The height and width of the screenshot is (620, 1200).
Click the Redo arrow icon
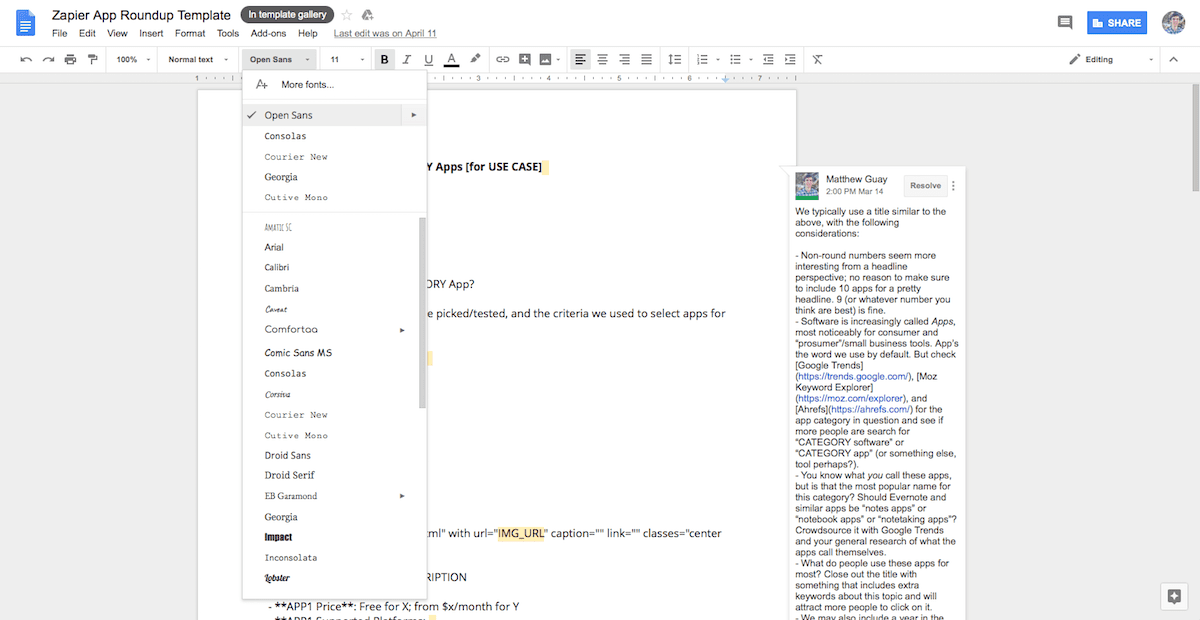48,59
